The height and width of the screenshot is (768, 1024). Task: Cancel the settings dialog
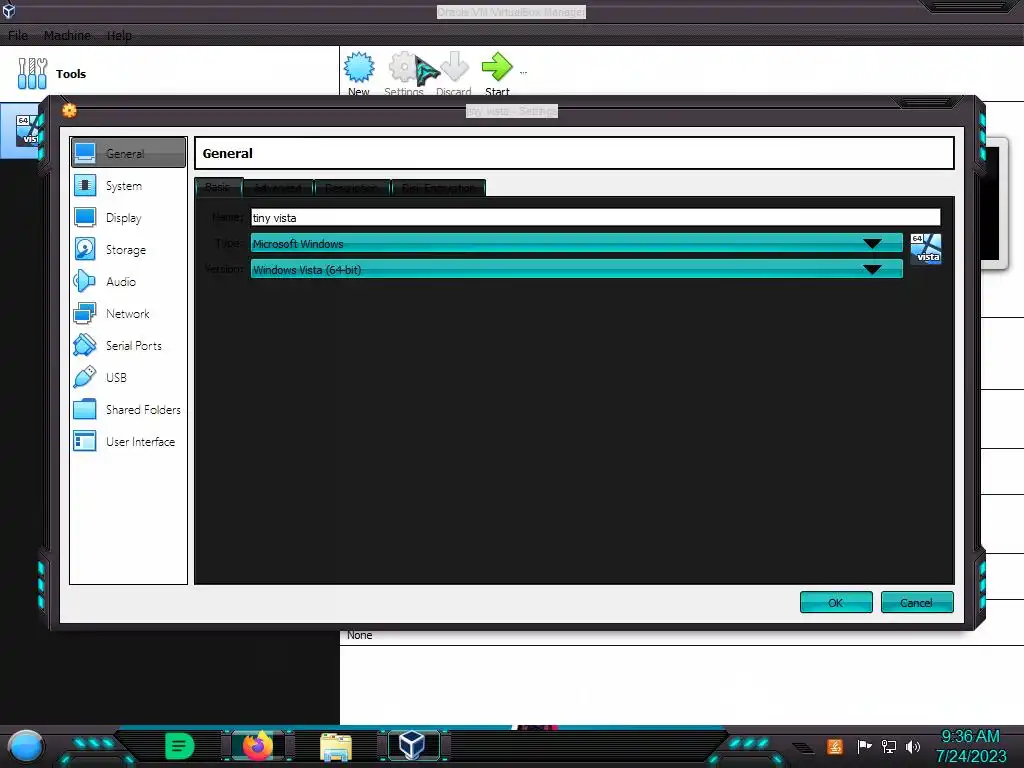coord(917,602)
